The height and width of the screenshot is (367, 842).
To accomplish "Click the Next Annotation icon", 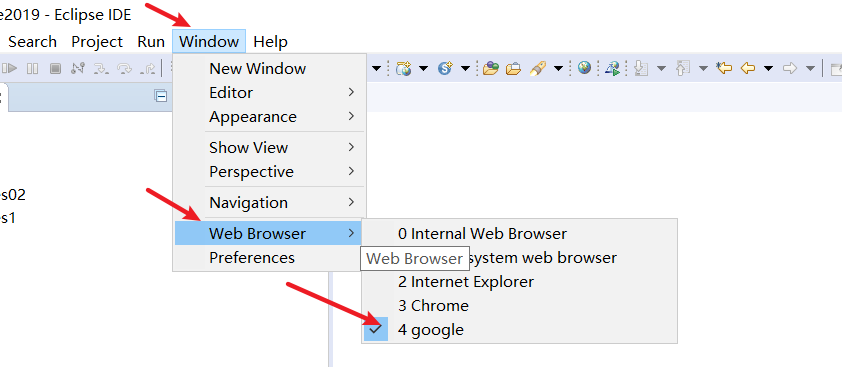I will [x=640, y=68].
